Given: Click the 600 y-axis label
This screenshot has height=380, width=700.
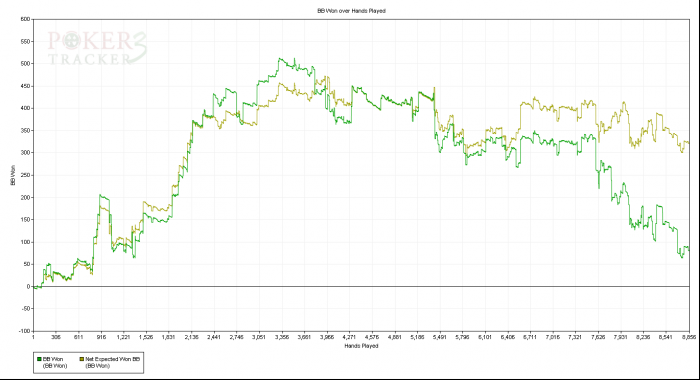Looking at the screenshot, I should [25, 19].
